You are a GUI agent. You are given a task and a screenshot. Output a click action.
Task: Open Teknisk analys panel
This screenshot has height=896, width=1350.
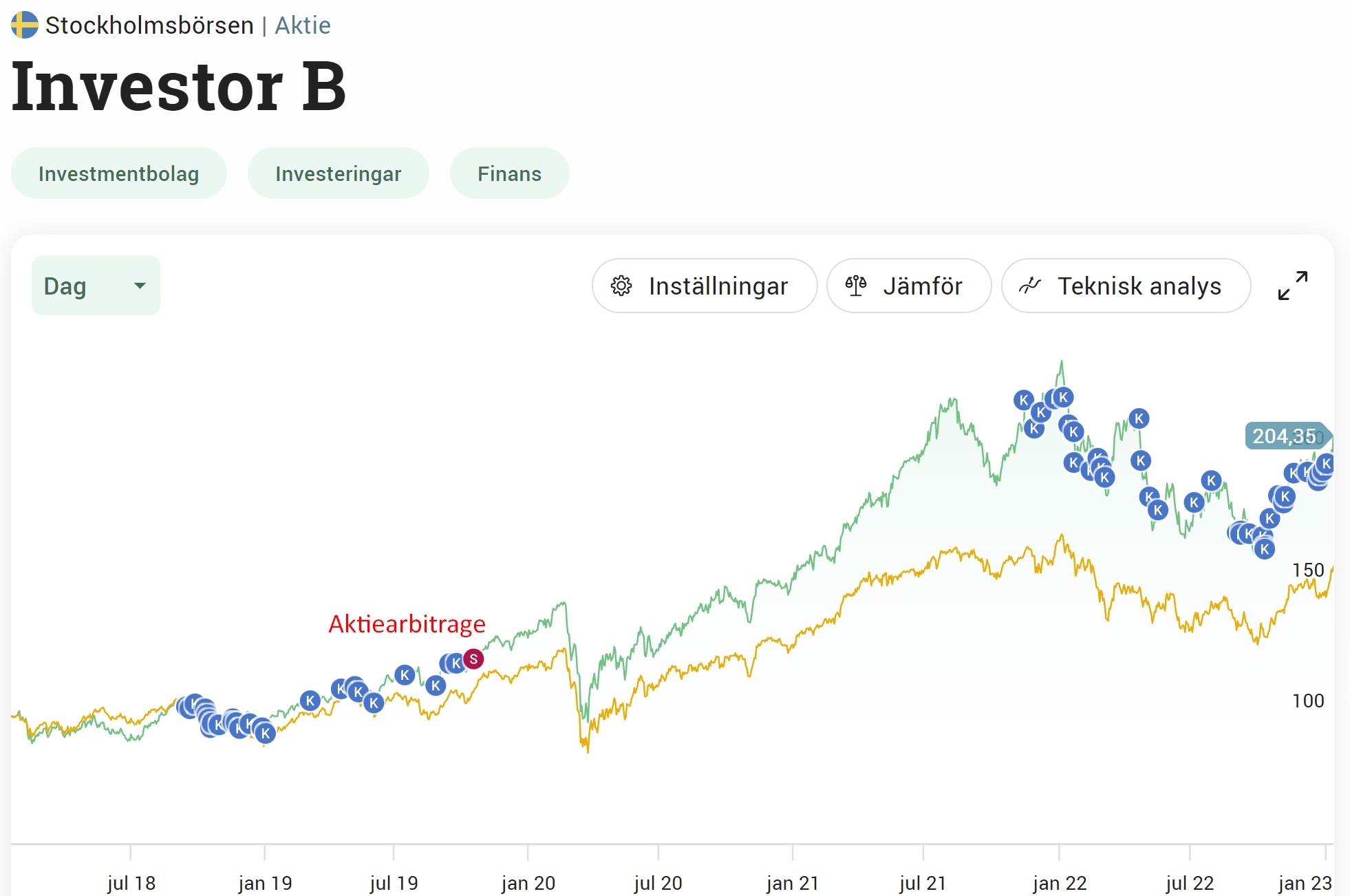tap(1126, 286)
